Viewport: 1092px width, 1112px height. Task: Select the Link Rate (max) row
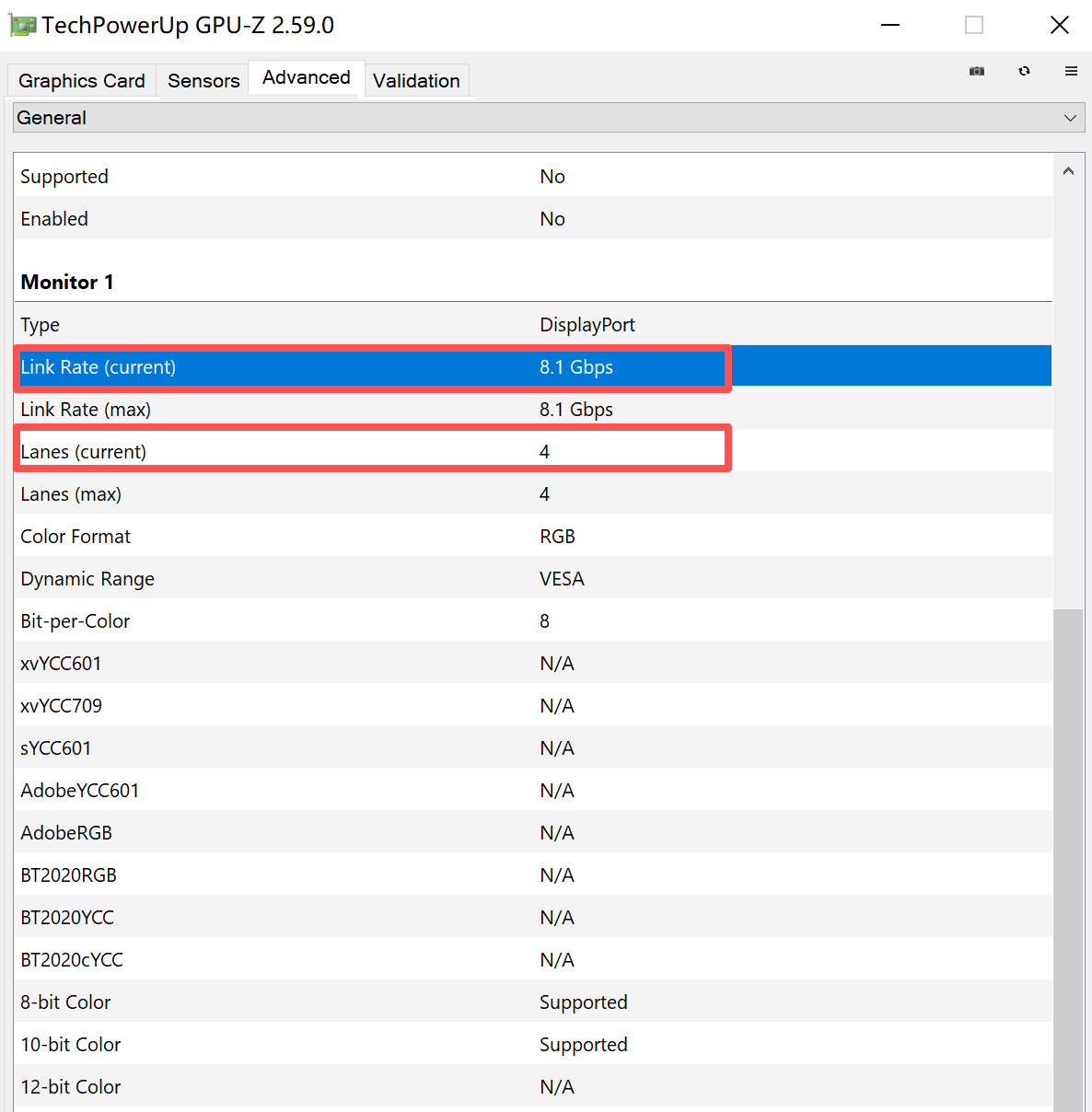pyautogui.click(x=533, y=409)
